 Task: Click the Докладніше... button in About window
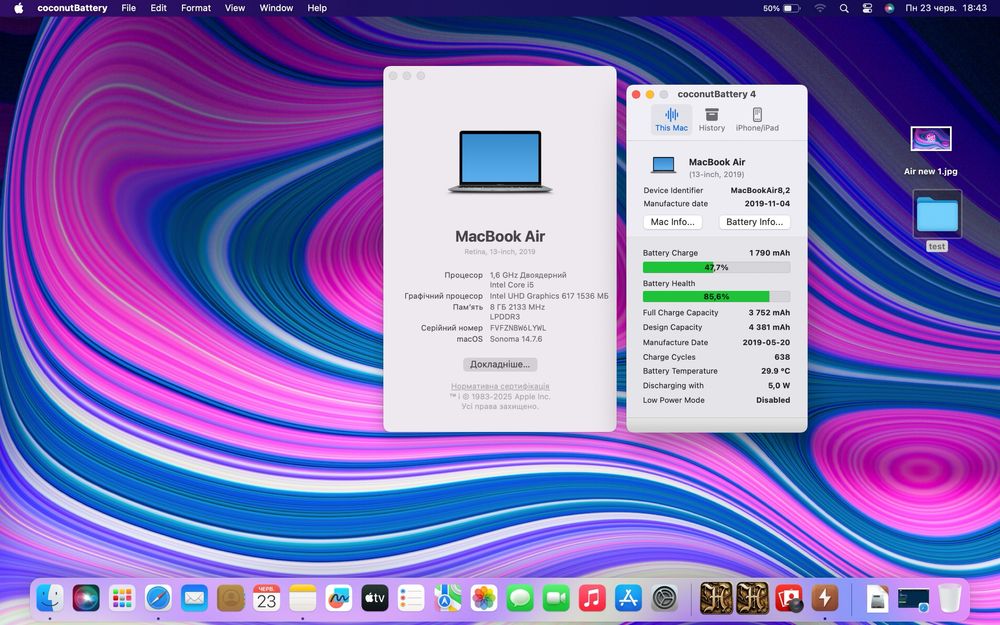click(x=500, y=364)
